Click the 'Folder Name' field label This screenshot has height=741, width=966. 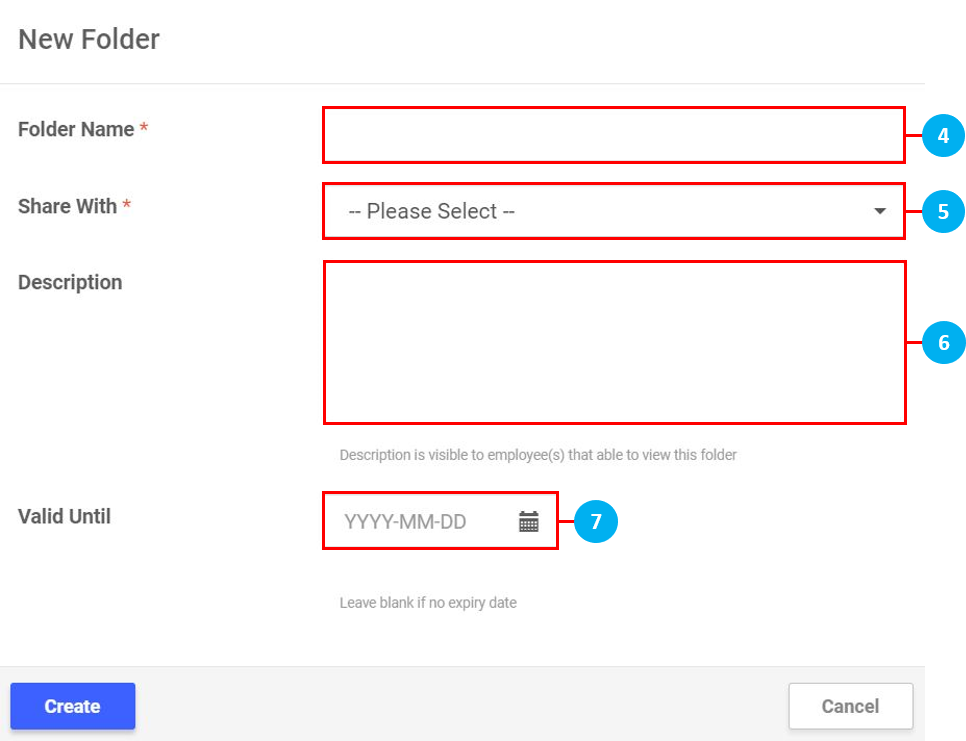click(x=76, y=129)
